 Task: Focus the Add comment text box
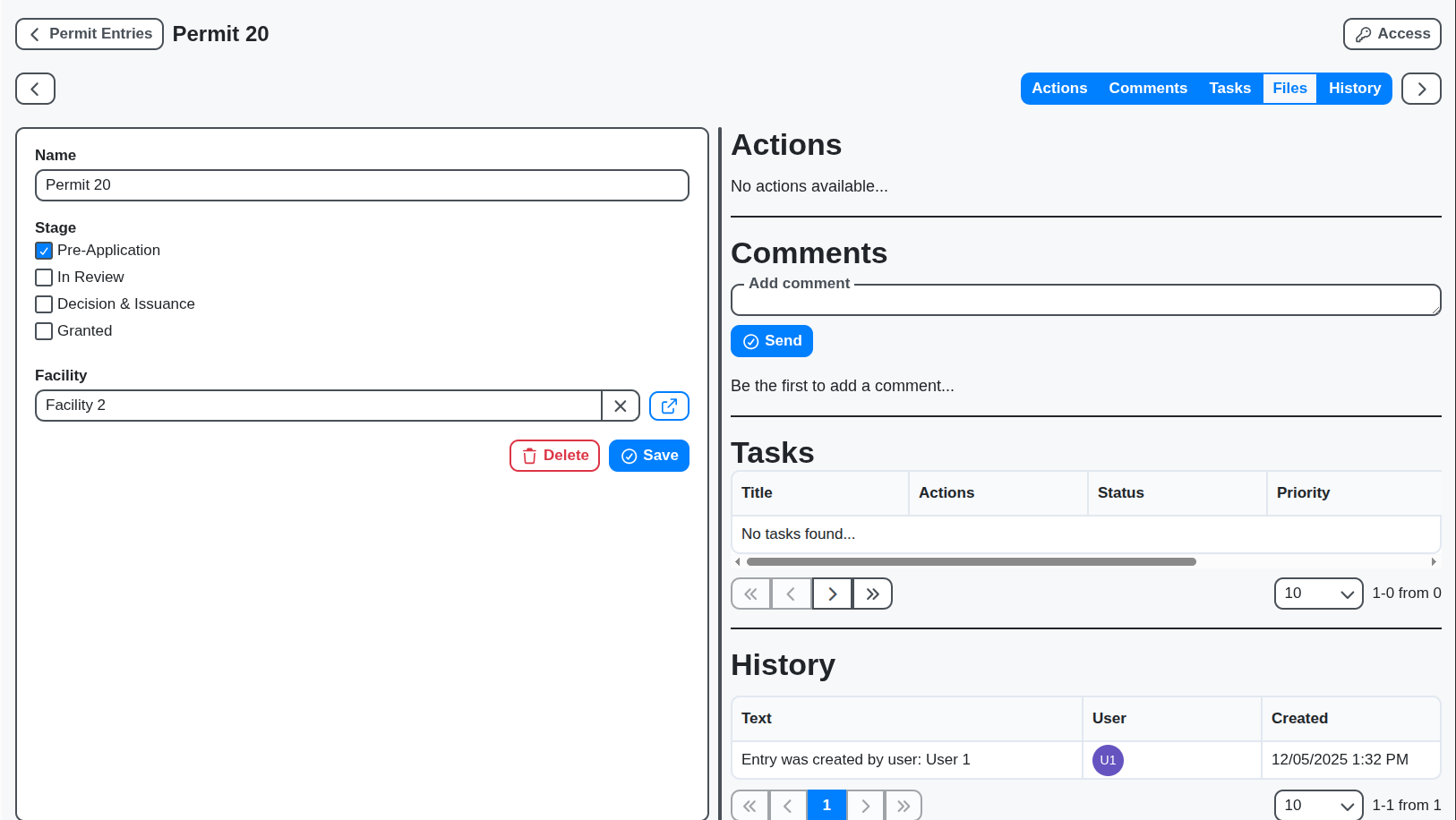[x=1085, y=302]
